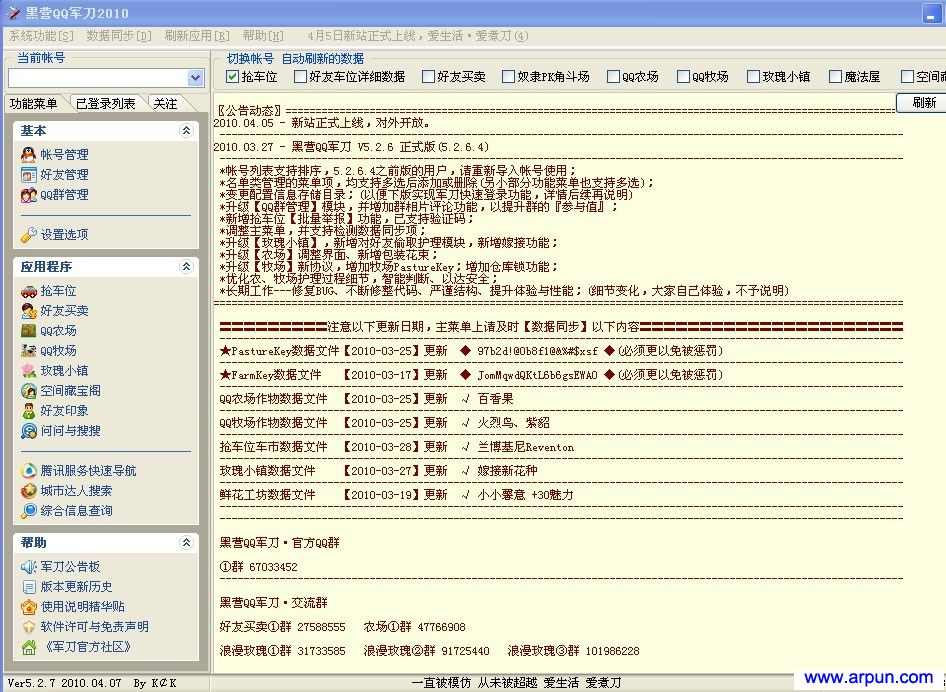
Task: Launch QQ农场 farm icon
Action: [x=28, y=331]
